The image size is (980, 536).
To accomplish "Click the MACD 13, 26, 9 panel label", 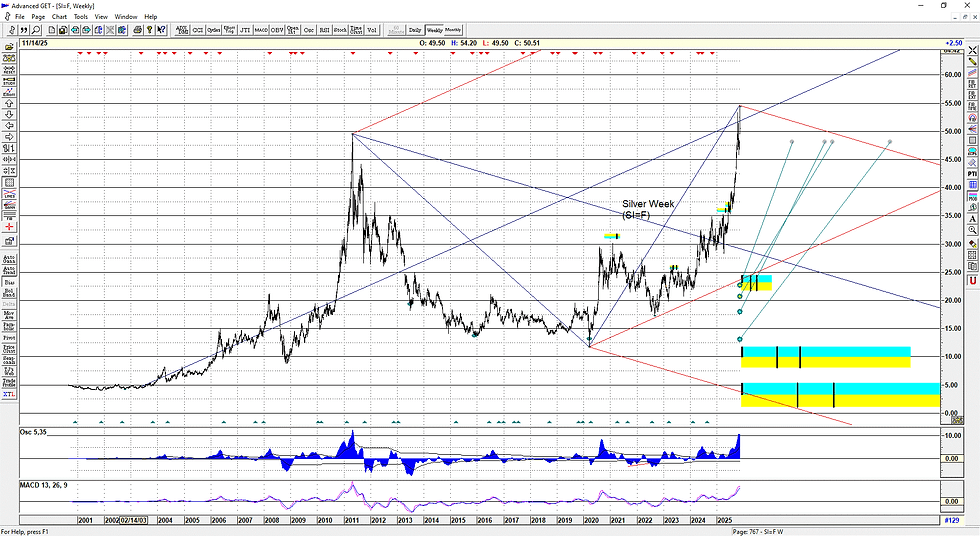I will click(44, 485).
